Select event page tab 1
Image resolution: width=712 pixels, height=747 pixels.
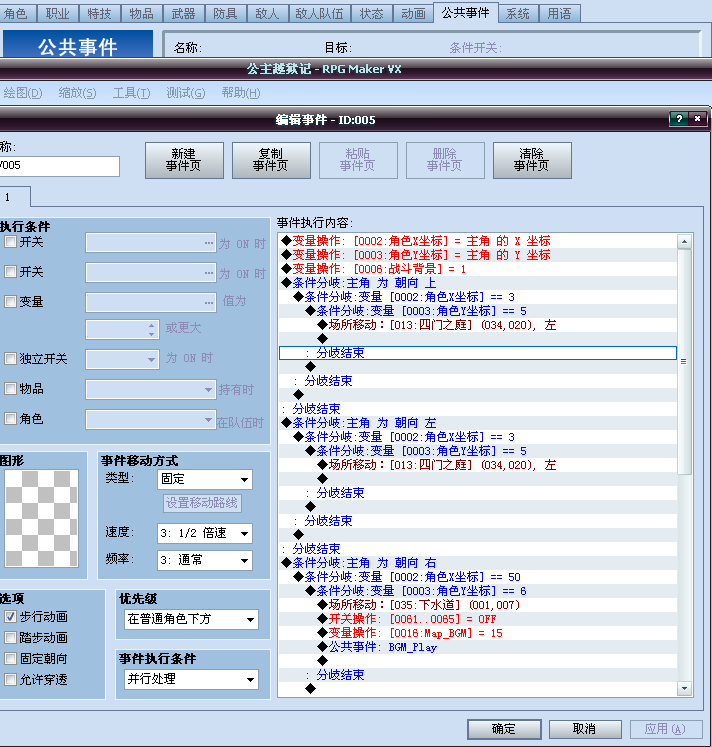[14, 197]
